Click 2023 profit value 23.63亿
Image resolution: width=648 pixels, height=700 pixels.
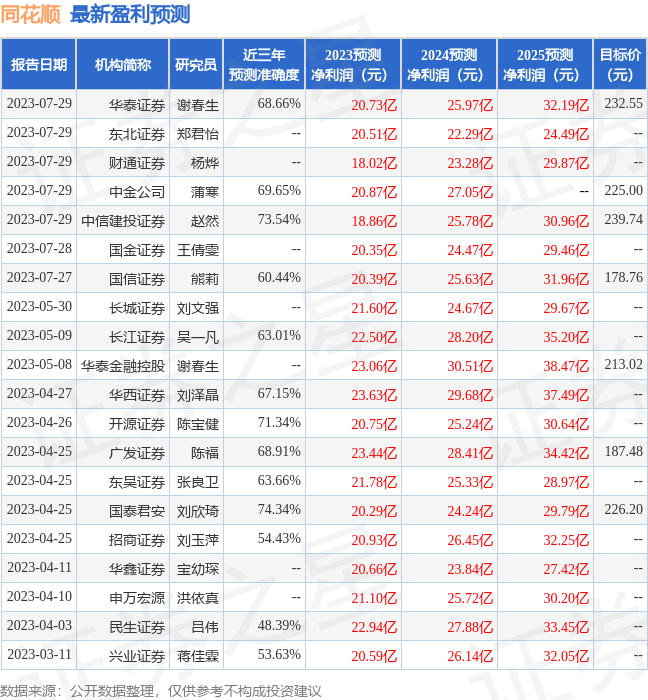tap(374, 395)
